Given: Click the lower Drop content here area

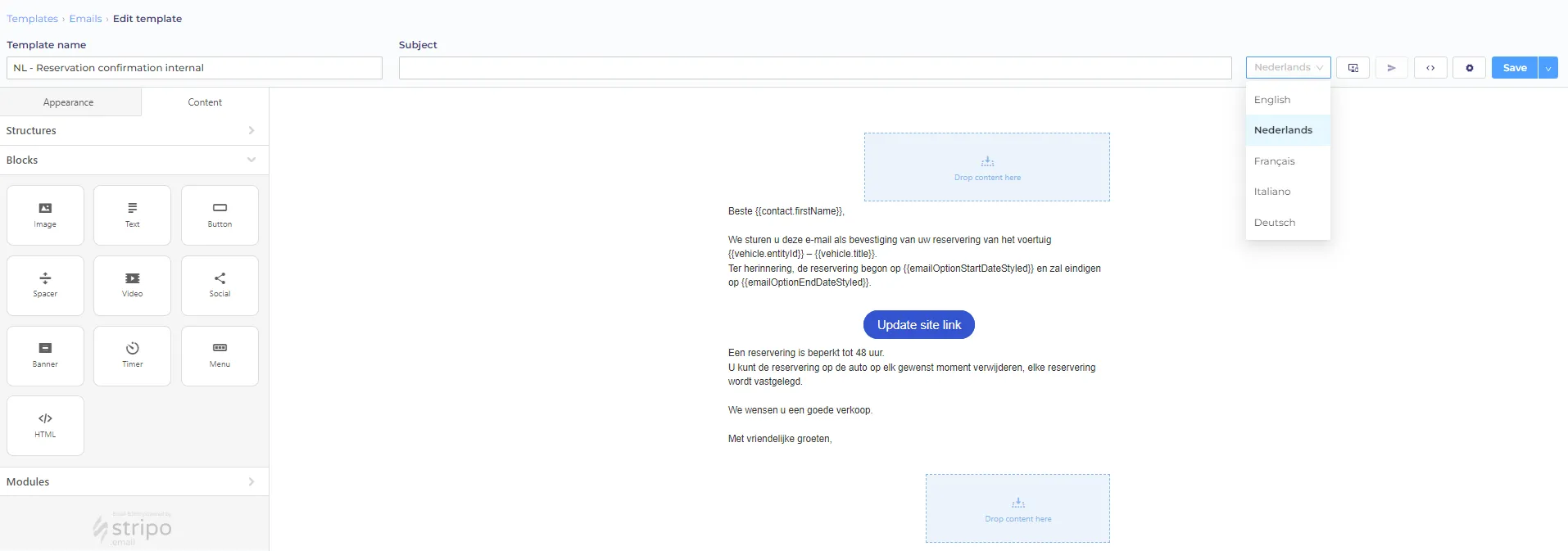Looking at the screenshot, I should coord(1017,508).
